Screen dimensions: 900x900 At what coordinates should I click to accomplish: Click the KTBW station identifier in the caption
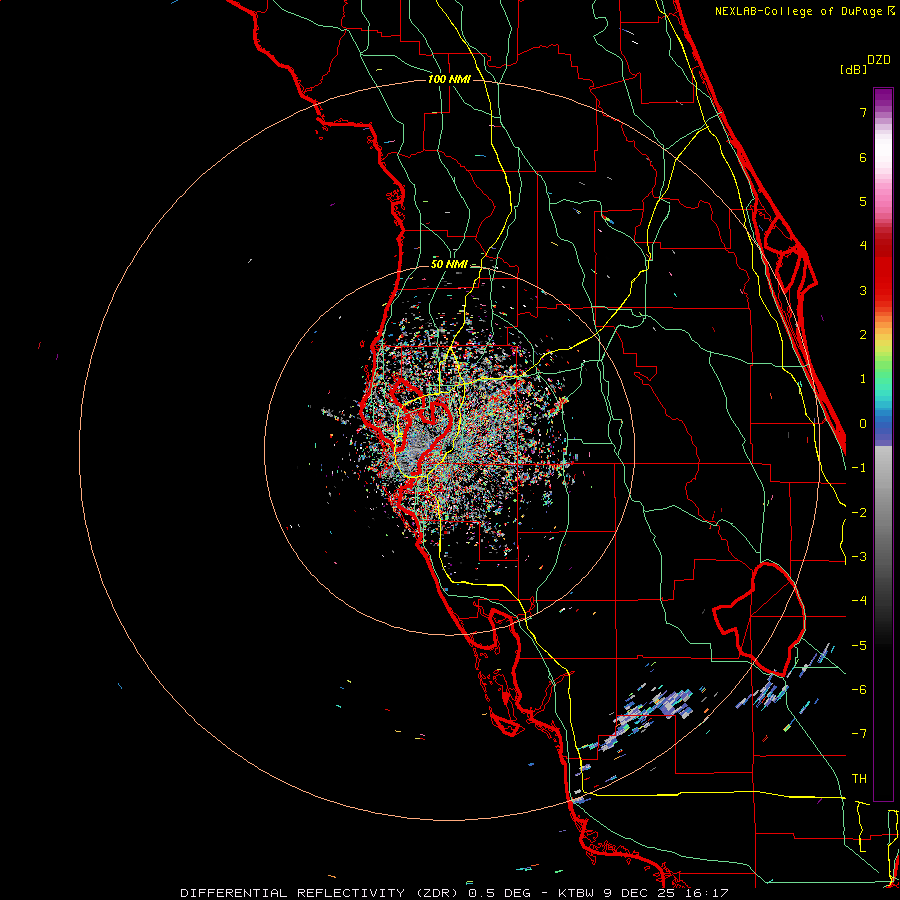[576, 893]
